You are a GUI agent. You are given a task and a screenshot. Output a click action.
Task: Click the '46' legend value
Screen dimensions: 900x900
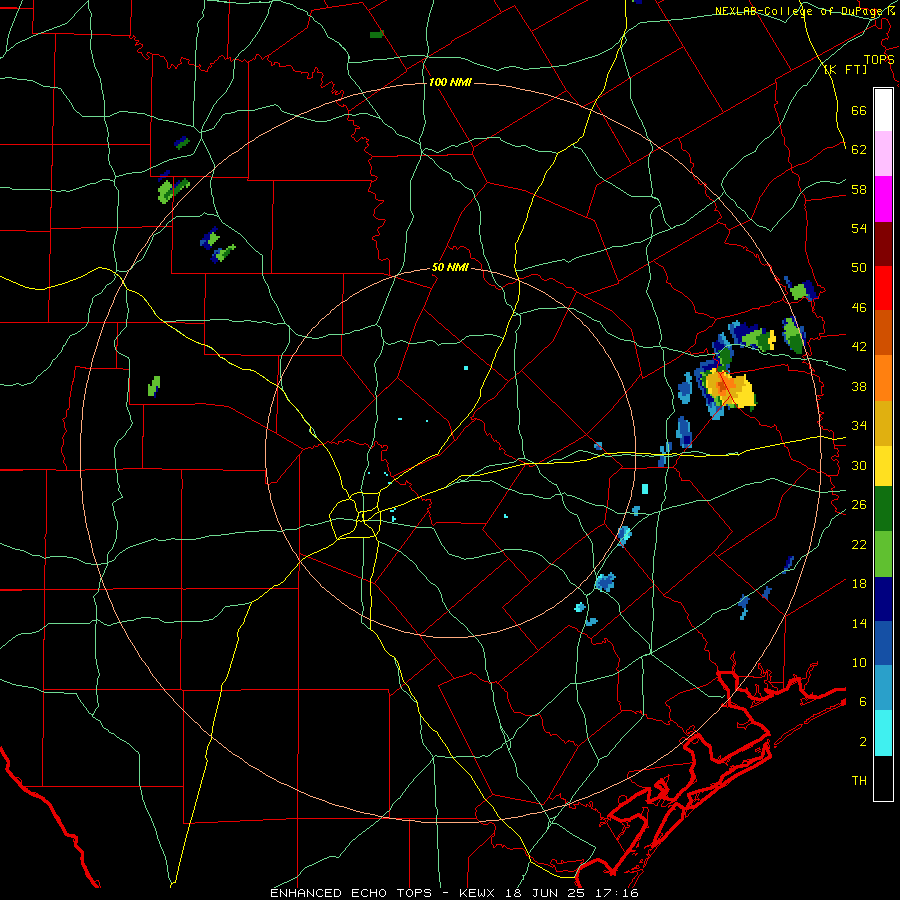(859, 308)
